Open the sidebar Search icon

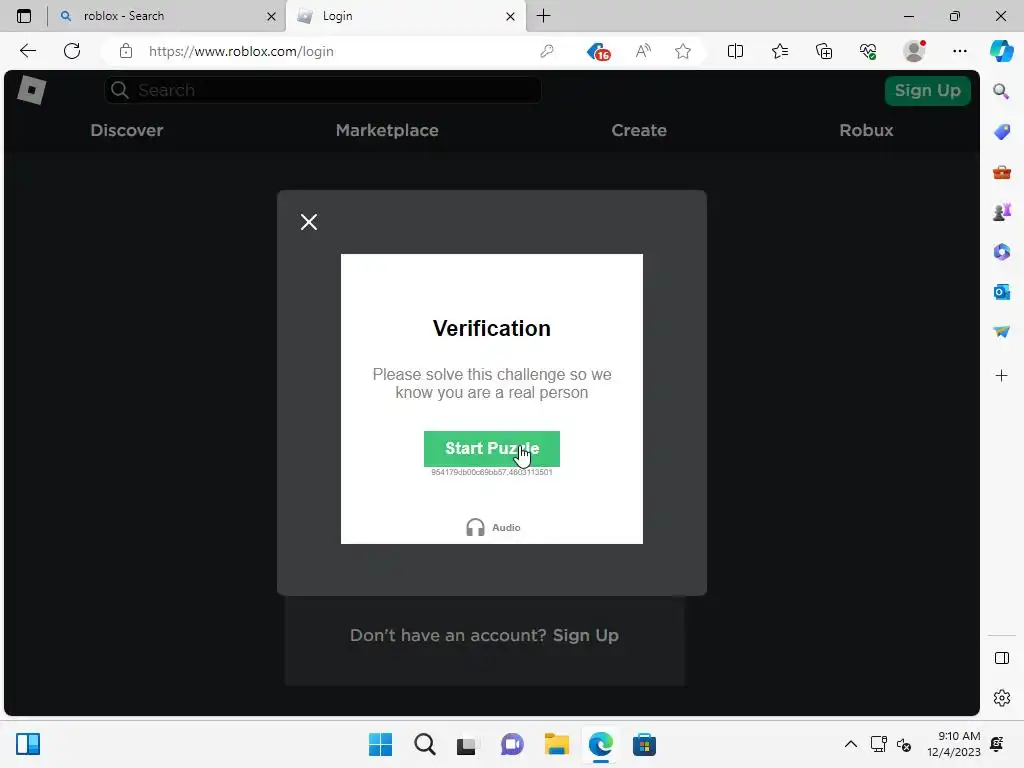point(1001,91)
